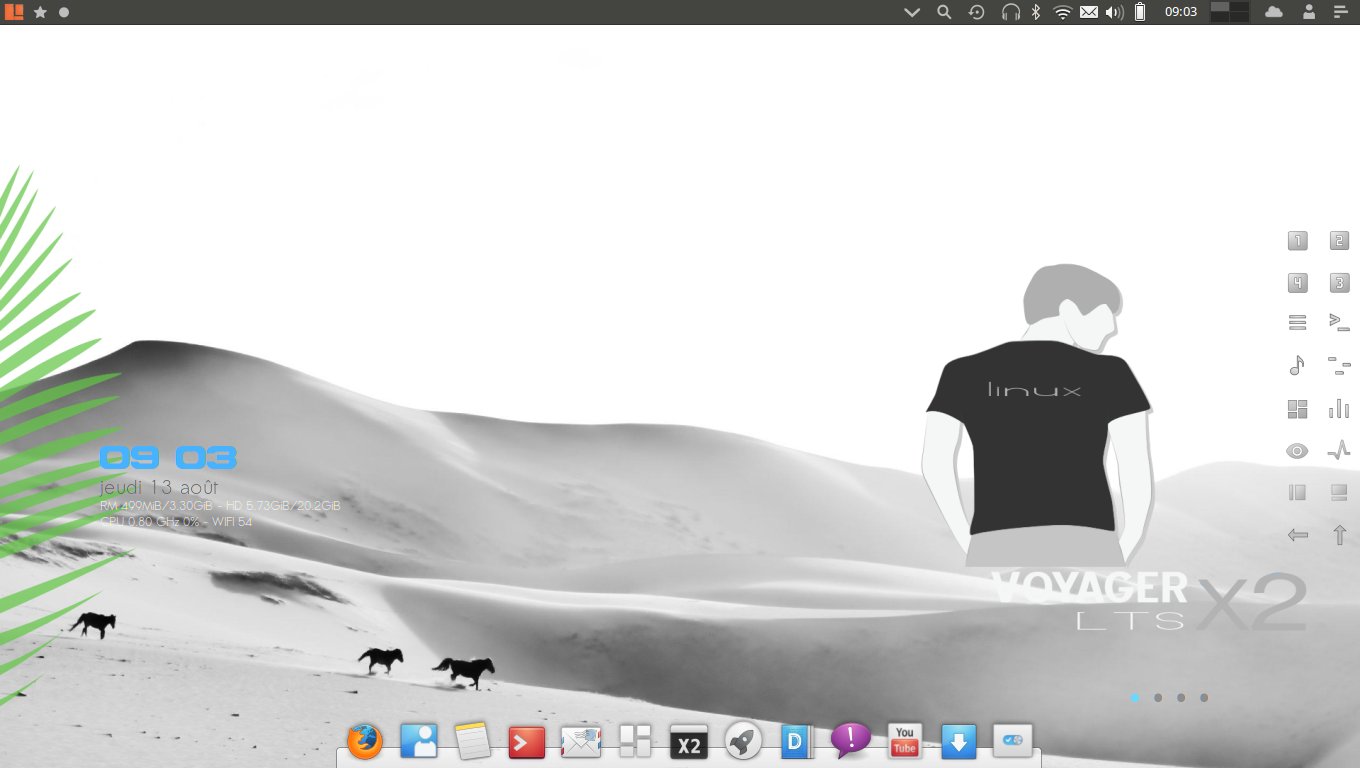Open the headphones audio icon

(x=1011, y=12)
